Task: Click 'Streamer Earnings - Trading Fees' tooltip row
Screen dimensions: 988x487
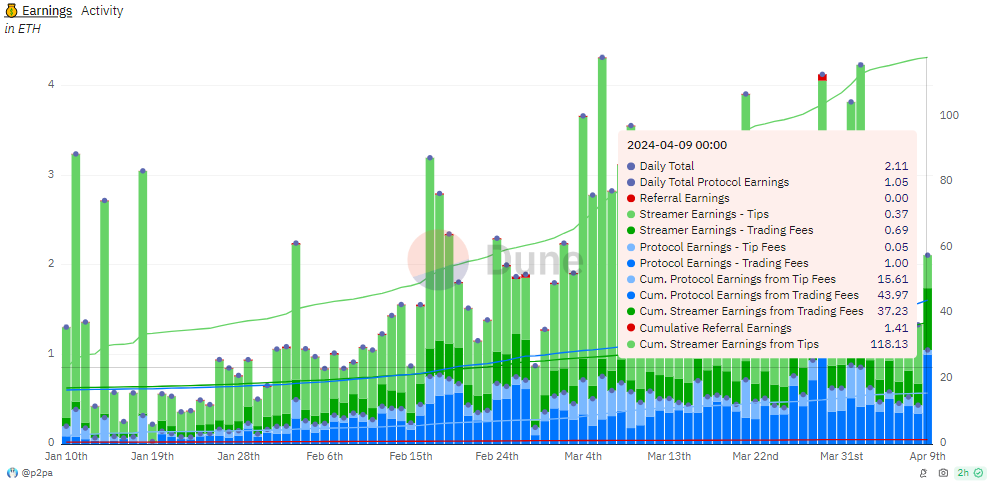Action: tap(767, 231)
